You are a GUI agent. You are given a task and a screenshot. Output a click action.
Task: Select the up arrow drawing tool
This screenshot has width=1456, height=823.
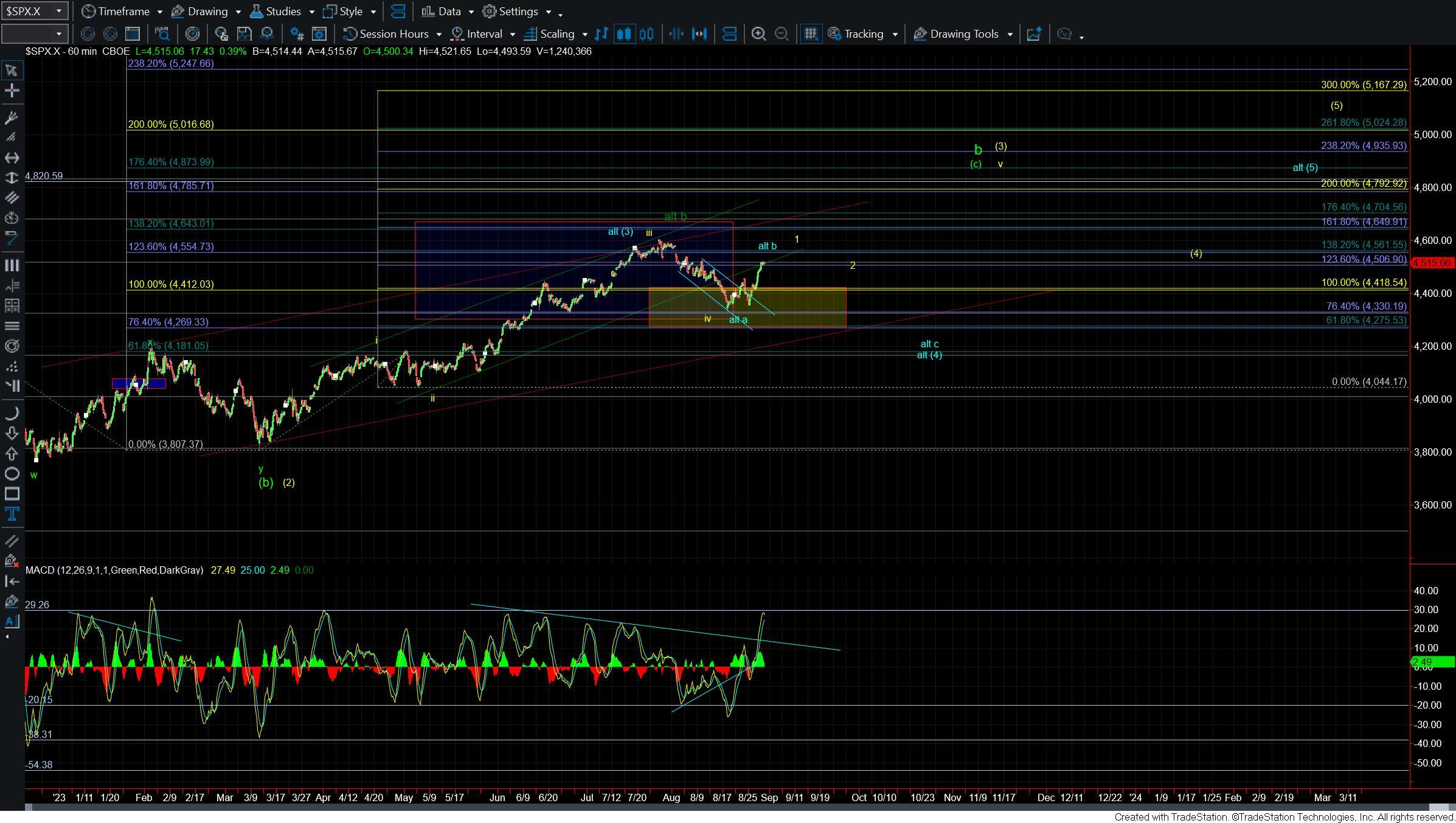12,454
